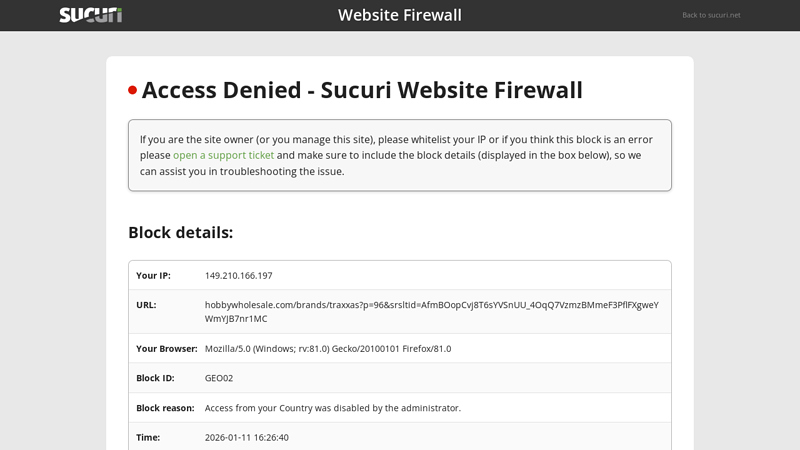Click the 'Your IP:' label
Image resolution: width=800 pixels, height=450 pixels.
[153, 275]
